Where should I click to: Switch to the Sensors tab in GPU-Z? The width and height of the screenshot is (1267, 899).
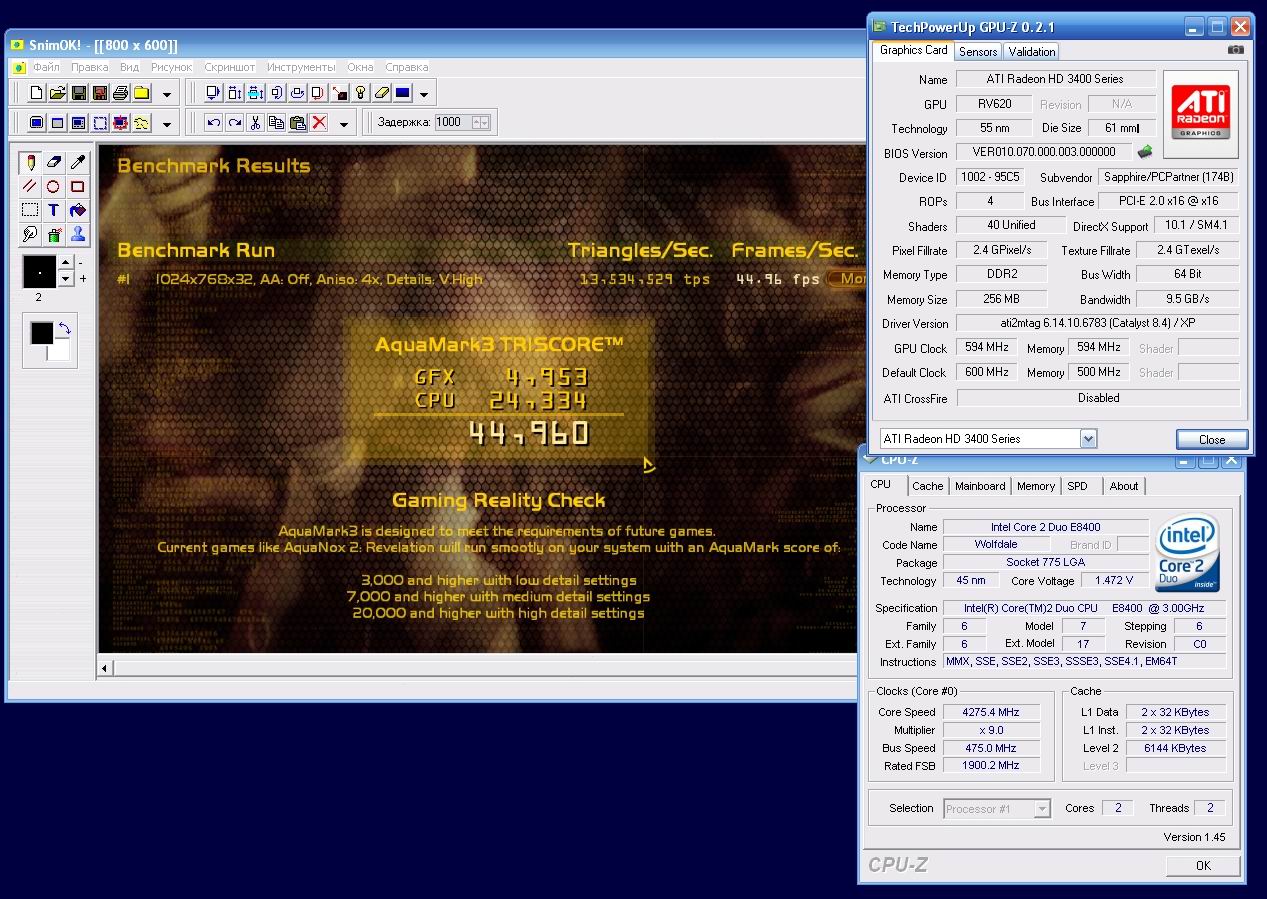coord(978,51)
